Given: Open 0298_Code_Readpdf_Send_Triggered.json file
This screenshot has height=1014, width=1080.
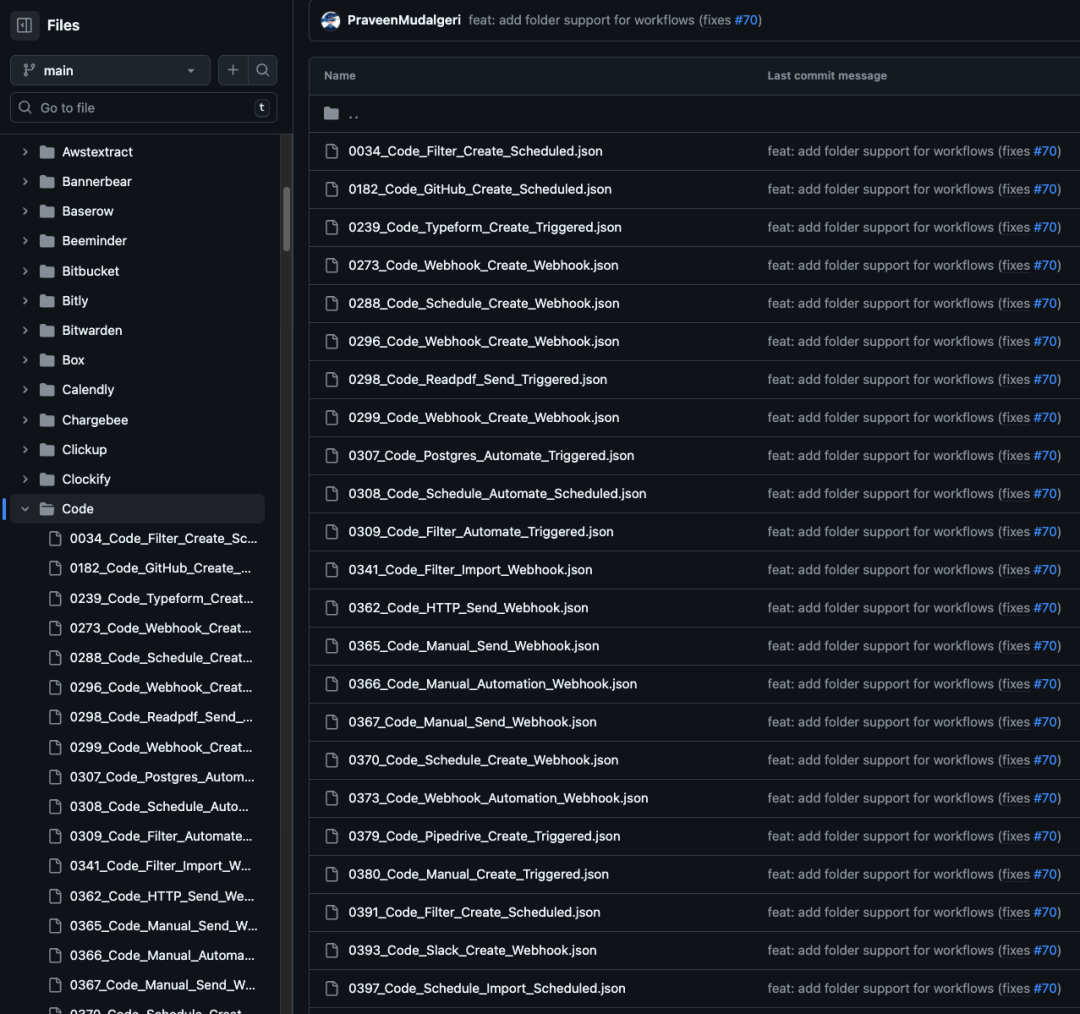Looking at the screenshot, I should click(478, 379).
